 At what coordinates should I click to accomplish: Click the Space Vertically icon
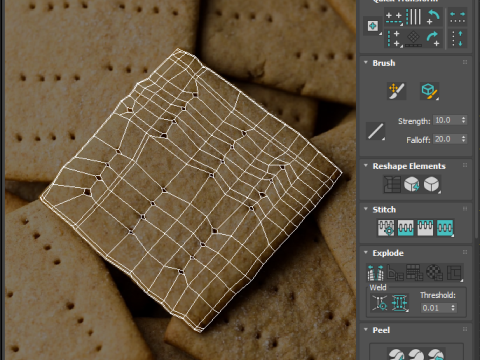[x=457, y=39]
